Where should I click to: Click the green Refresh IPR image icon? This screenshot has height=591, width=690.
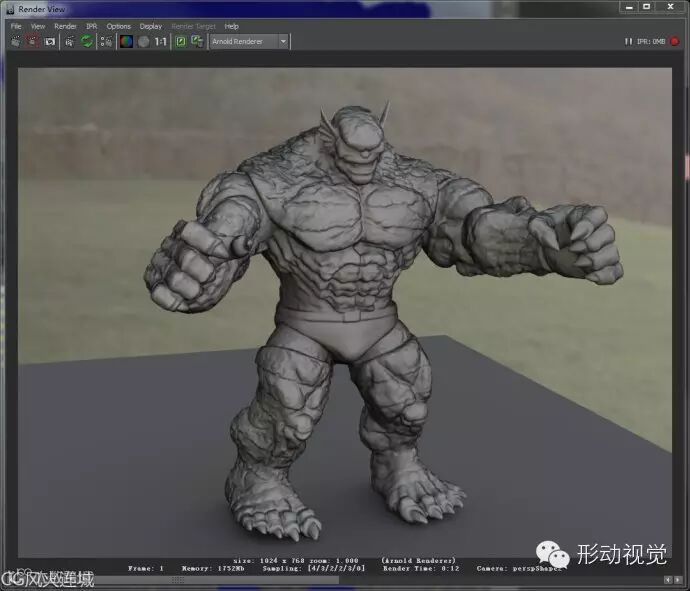click(x=87, y=42)
